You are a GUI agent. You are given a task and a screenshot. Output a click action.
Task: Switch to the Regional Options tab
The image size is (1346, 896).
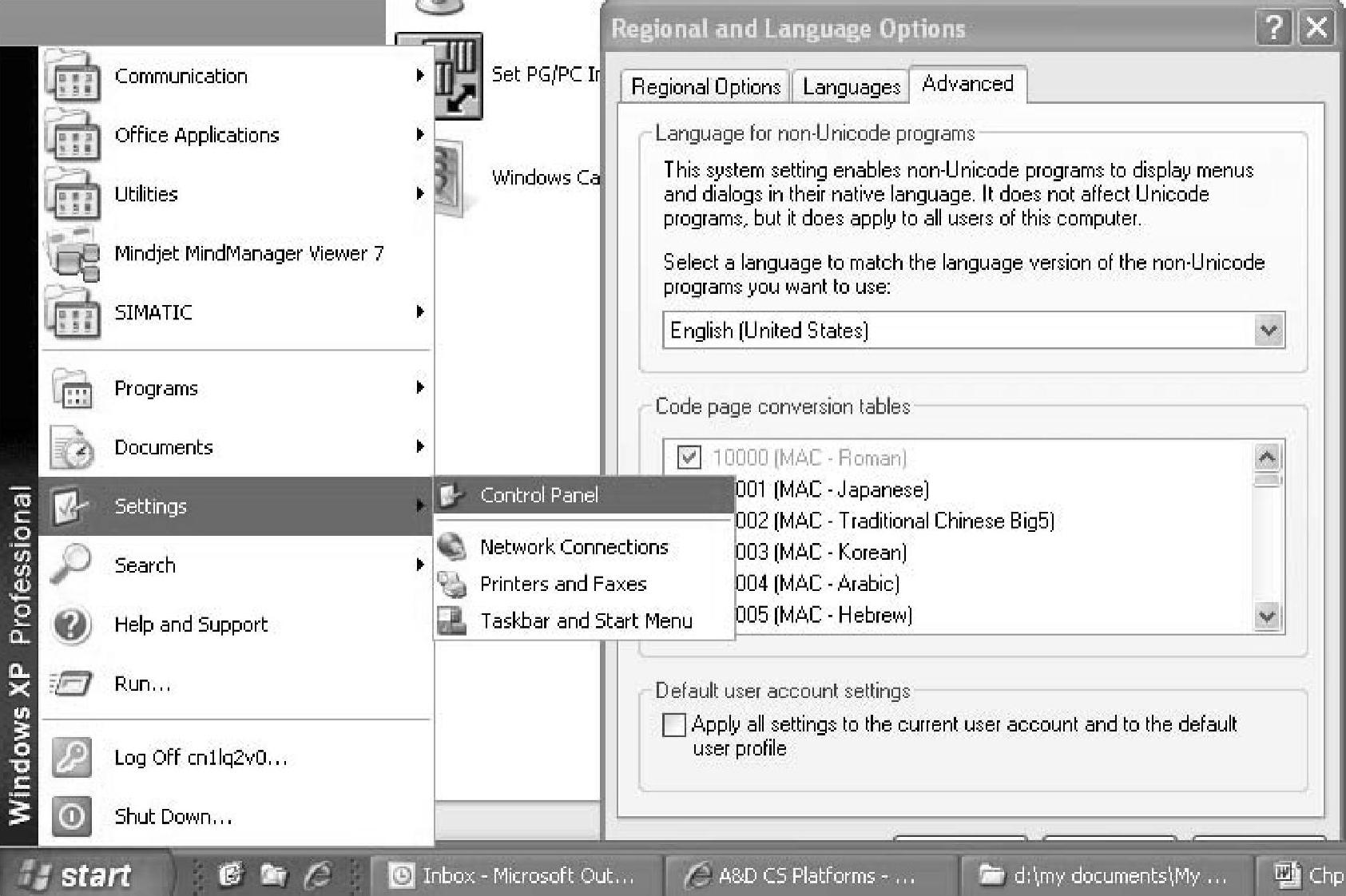pos(705,86)
